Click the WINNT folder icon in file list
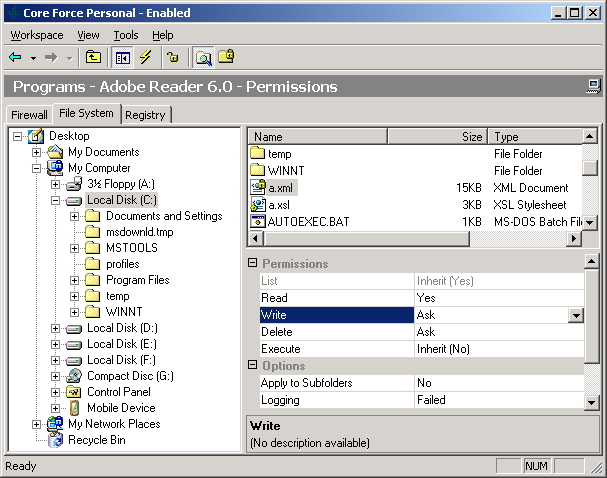This screenshot has height=478, width=607. tap(257, 170)
